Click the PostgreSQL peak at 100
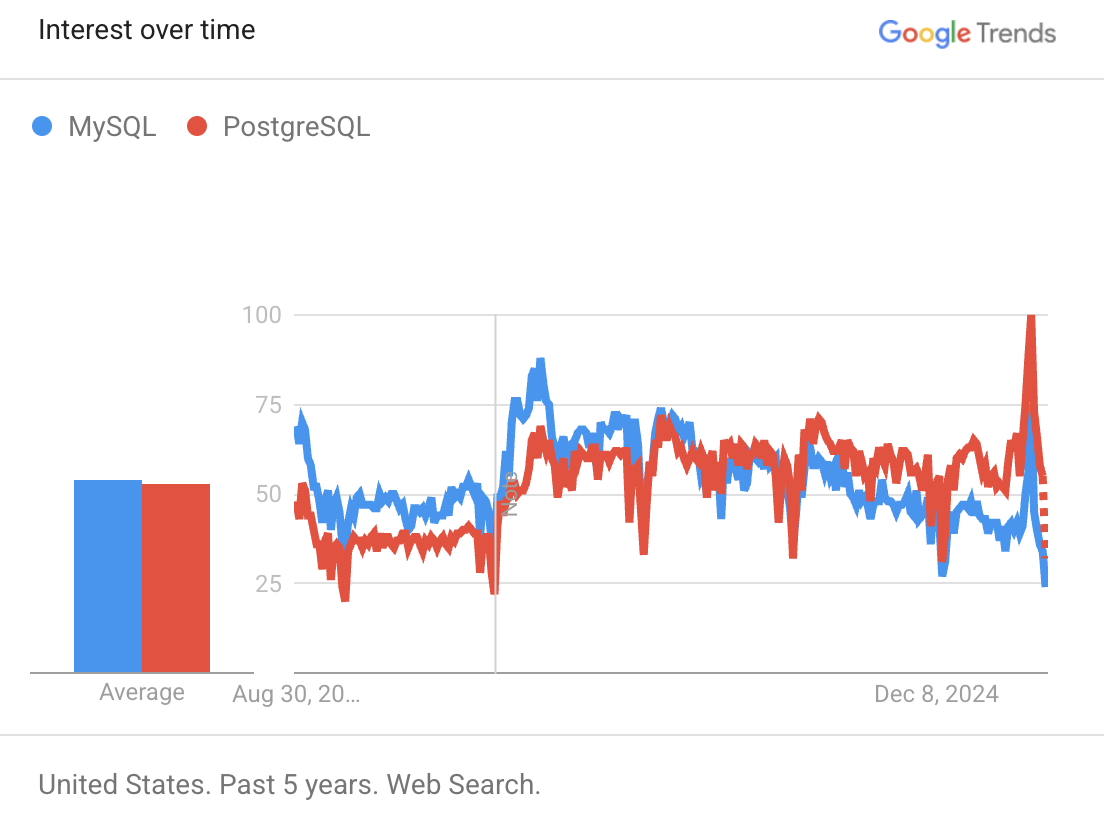The height and width of the screenshot is (814, 1104). 1031,318
